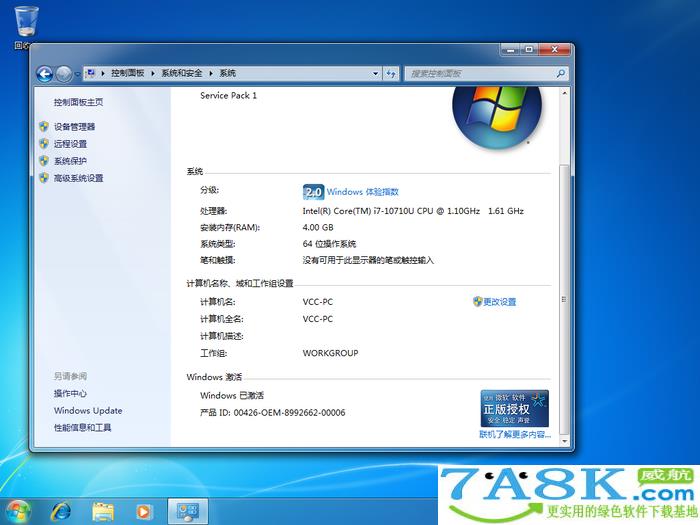Image resolution: width=700 pixels, height=525 pixels.
Task: Expand arrow after 系统和安全 breadcrumb
Action: pyautogui.click(x=211, y=73)
